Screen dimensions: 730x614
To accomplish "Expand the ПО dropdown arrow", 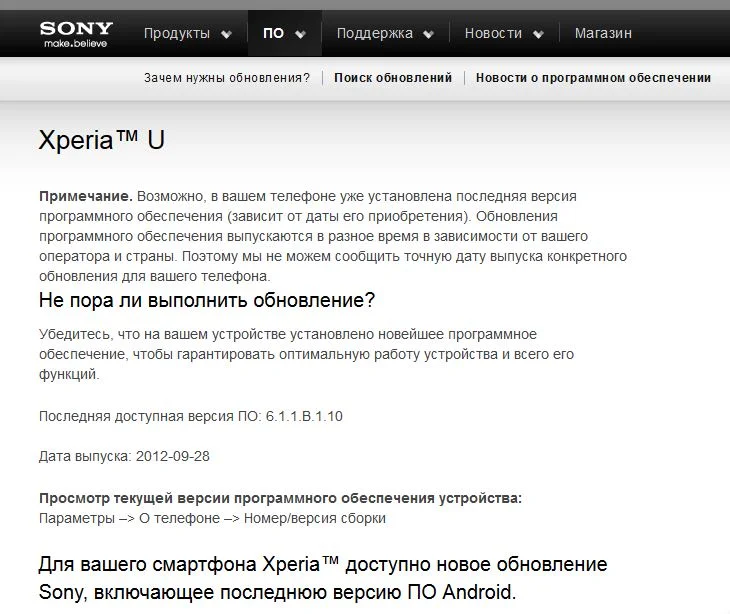I will [300, 34].
